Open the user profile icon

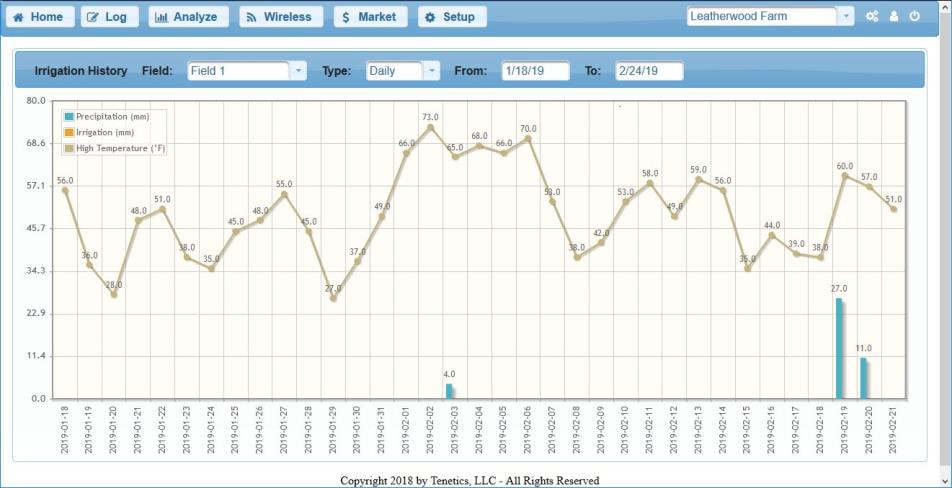[x=894, y=17]
